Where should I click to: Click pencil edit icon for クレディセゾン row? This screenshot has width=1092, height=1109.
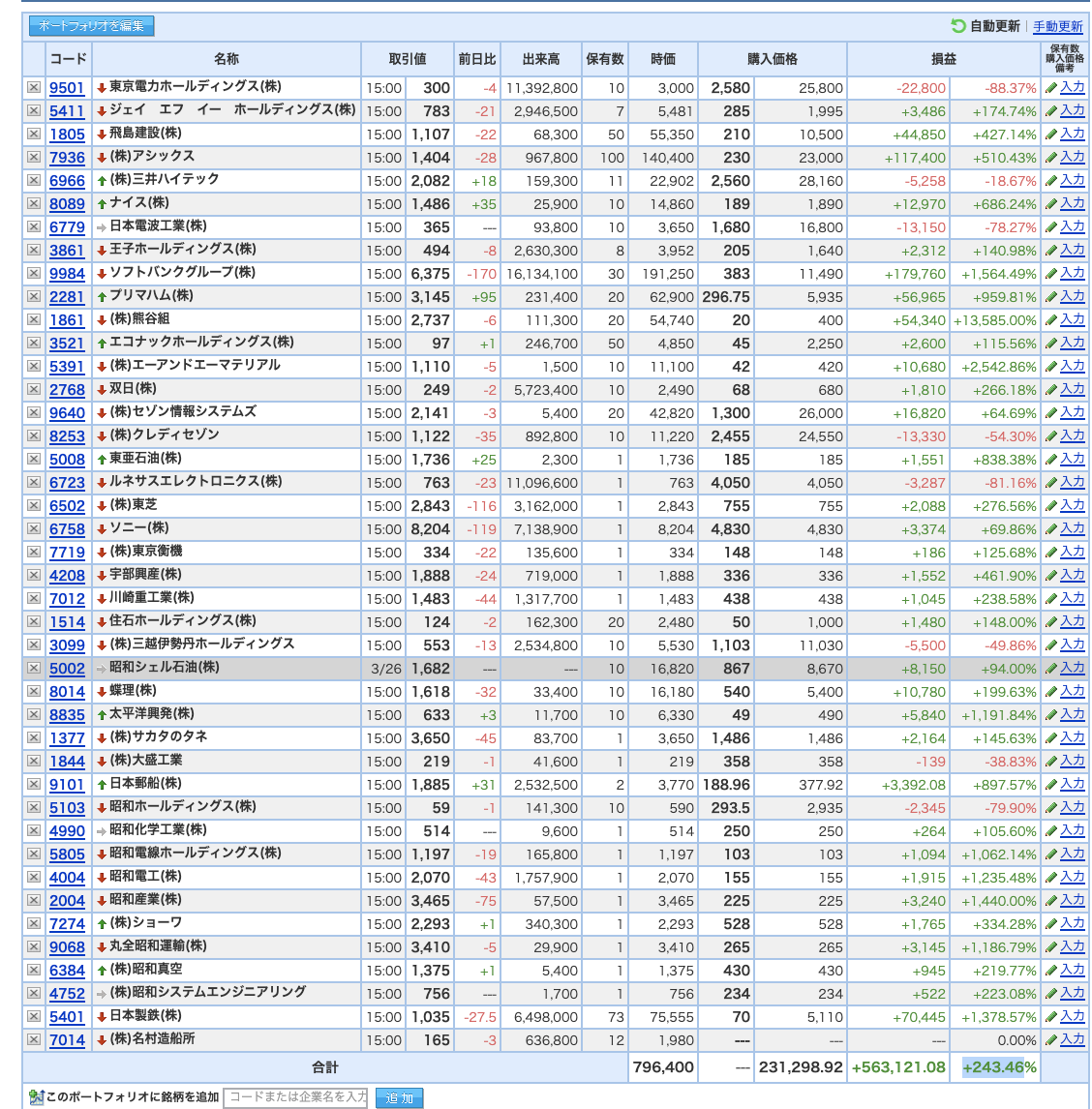pyautogui.click(x=1051, y=435)
